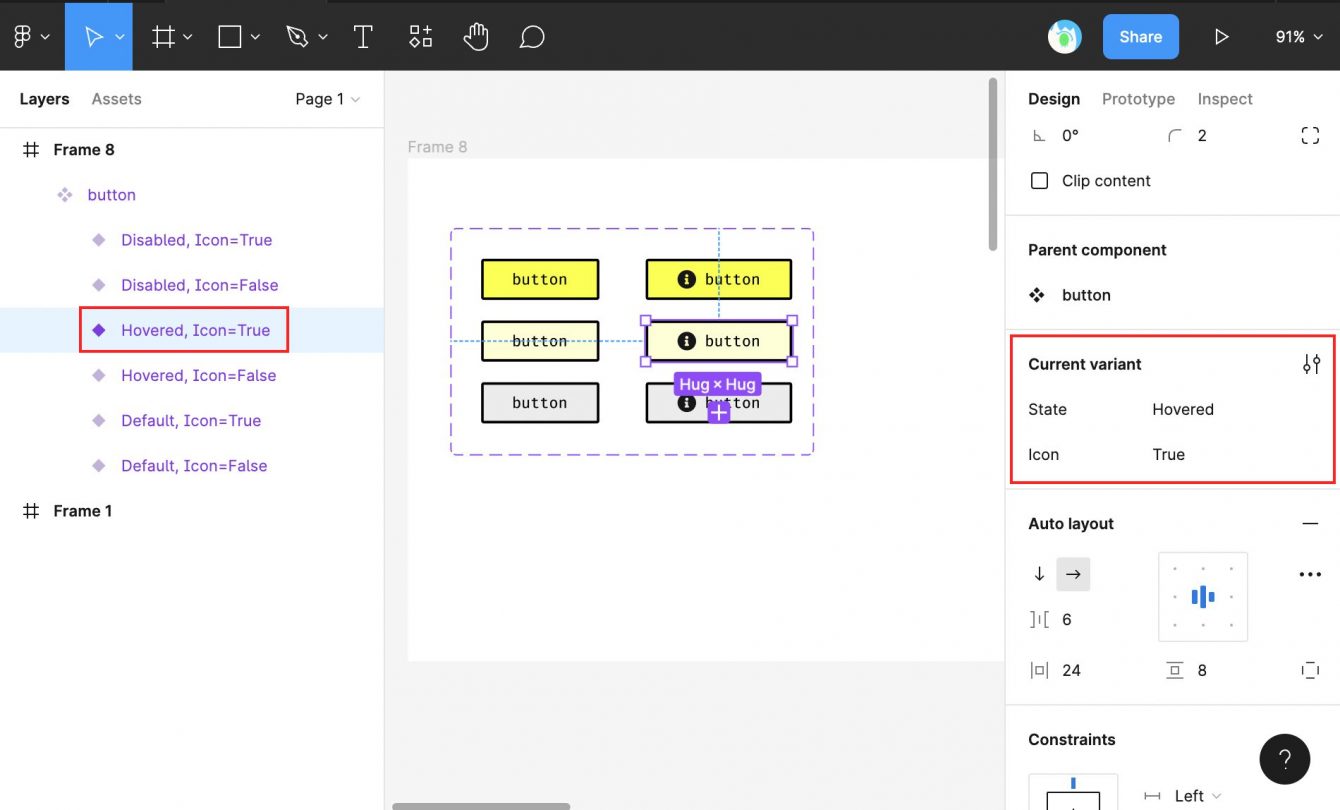
Task: Select the Comment tool
Action: coord(532,37)
